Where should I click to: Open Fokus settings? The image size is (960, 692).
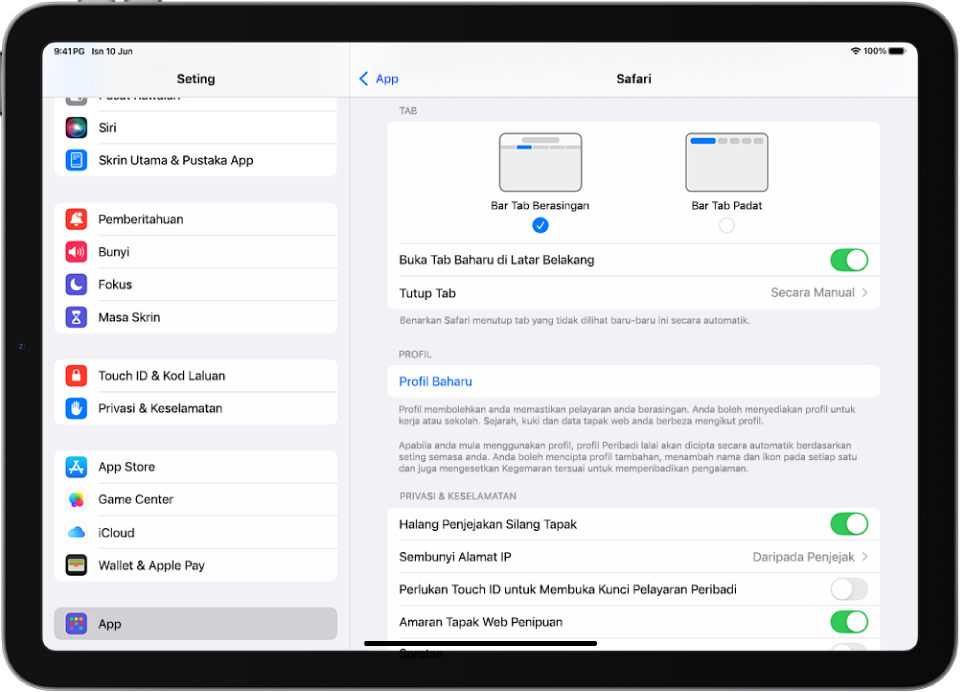point(195,284)
